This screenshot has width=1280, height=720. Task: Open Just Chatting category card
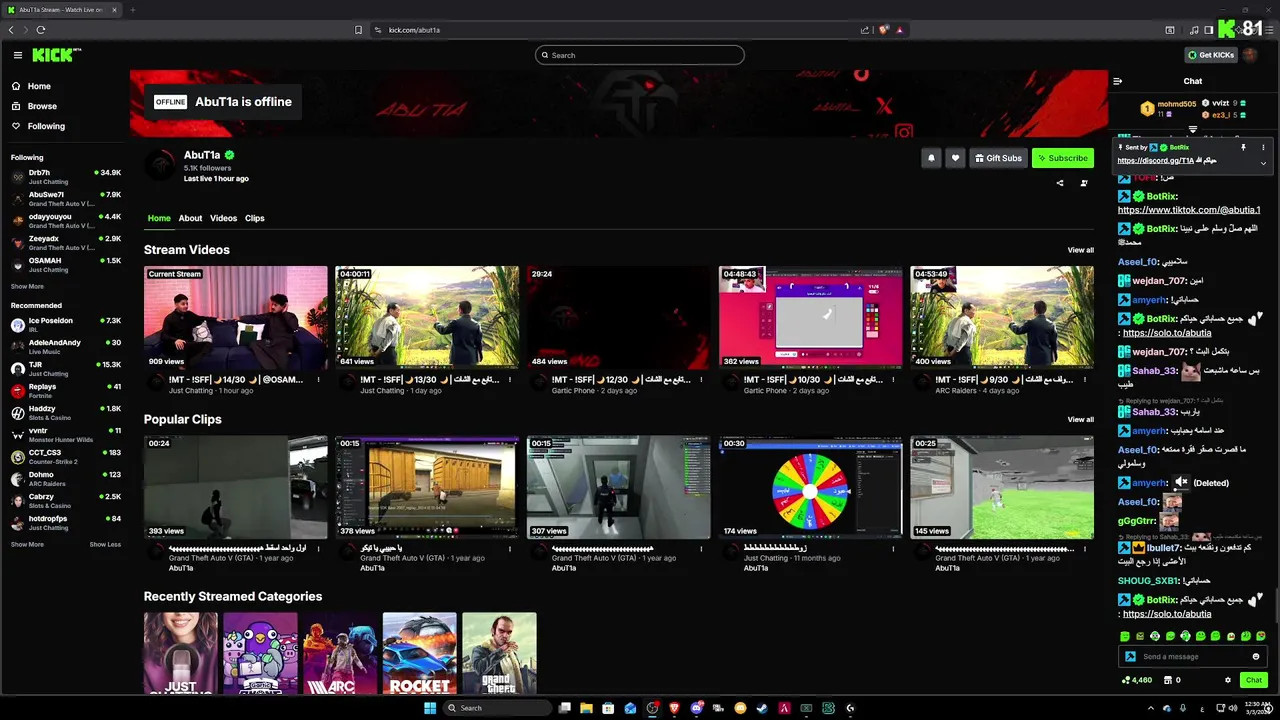pyautogui.click(x=180, y=653)
